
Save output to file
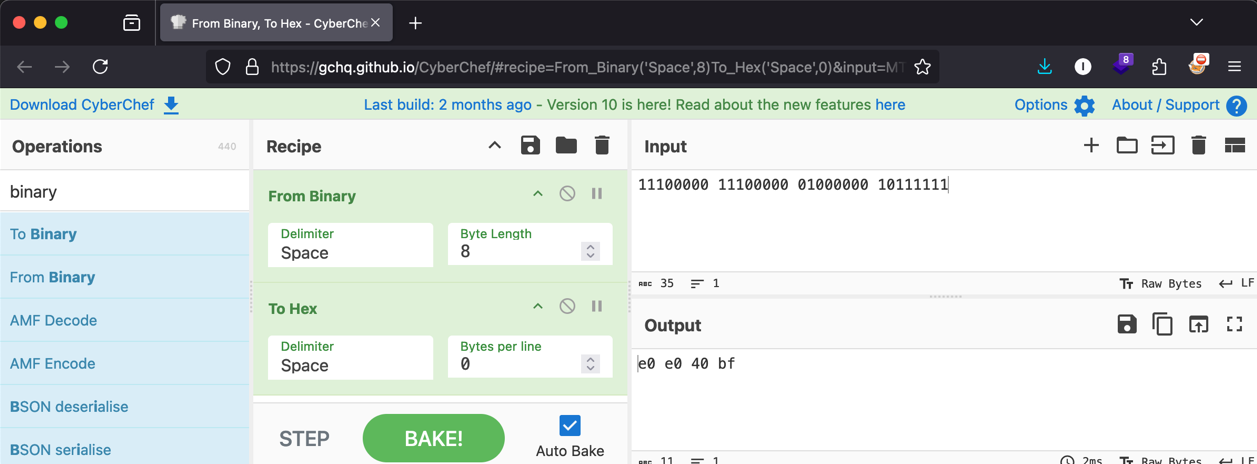[x=1127, y=324]
